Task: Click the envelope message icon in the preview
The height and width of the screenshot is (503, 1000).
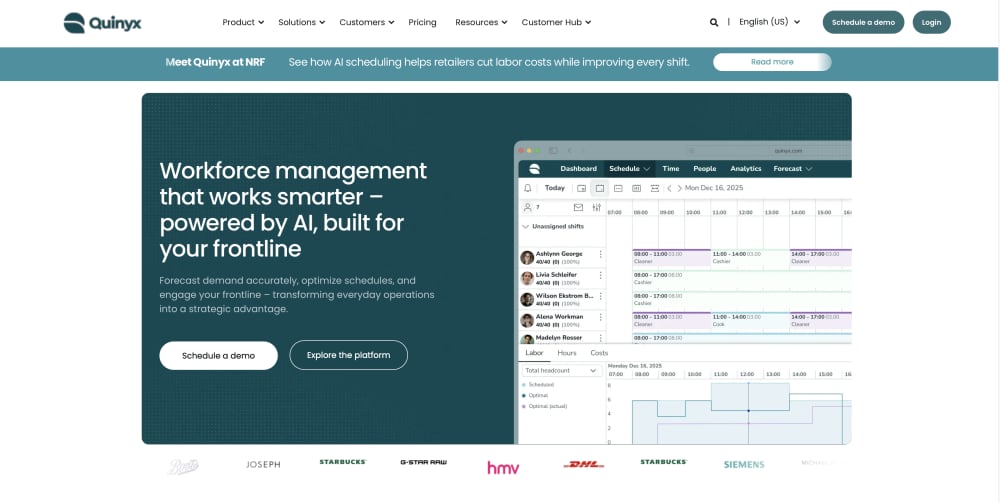Action: [578, 207]
